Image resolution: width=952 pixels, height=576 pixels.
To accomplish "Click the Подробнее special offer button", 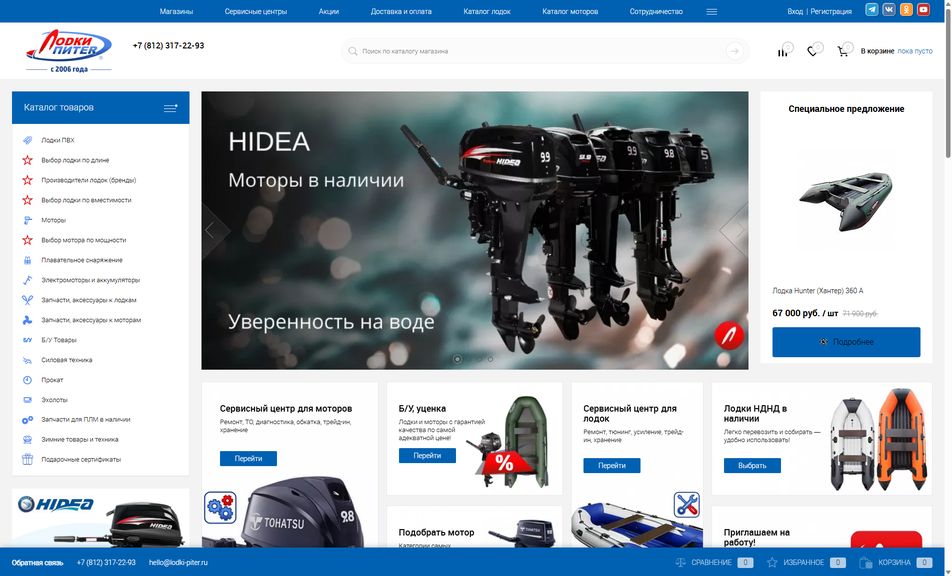I will pyautogui.click(x=846, y=342).
